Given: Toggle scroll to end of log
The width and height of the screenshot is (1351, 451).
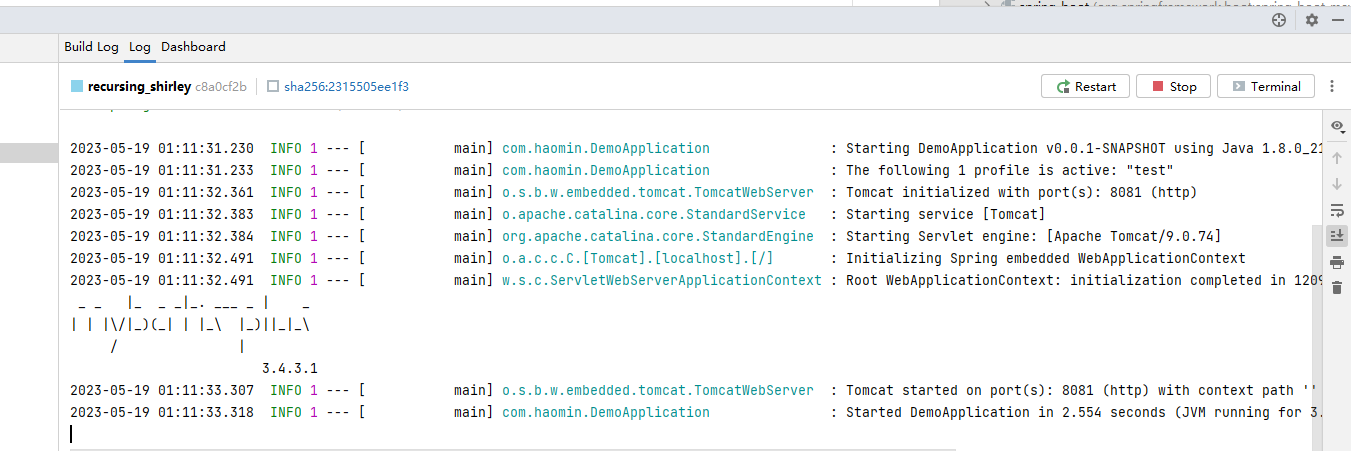Looking at the screenshot, I should tap(1337, 236).
